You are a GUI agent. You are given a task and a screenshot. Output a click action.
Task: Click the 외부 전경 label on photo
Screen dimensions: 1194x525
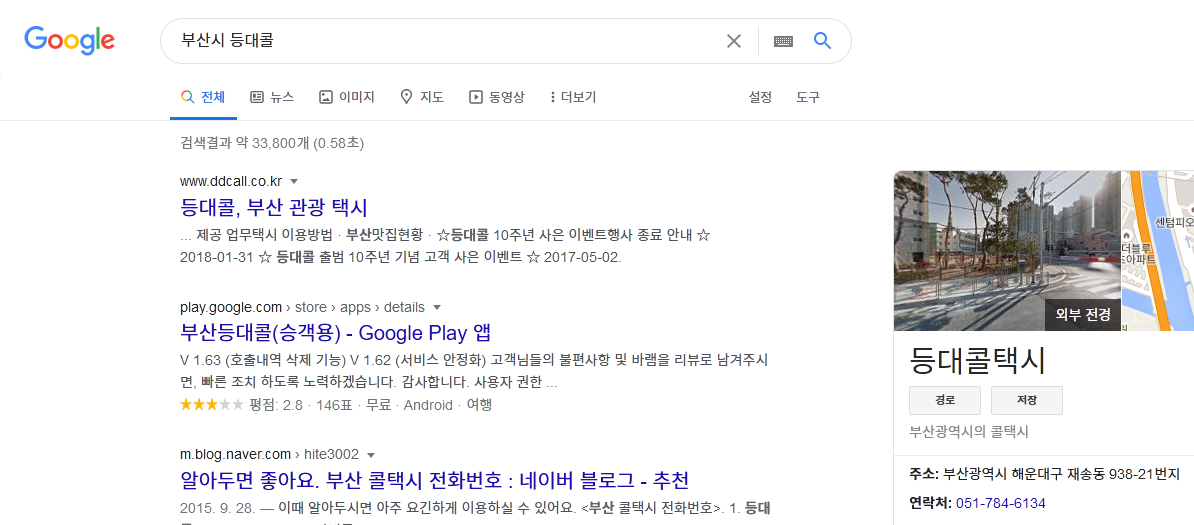click(x=1083, y=314)
